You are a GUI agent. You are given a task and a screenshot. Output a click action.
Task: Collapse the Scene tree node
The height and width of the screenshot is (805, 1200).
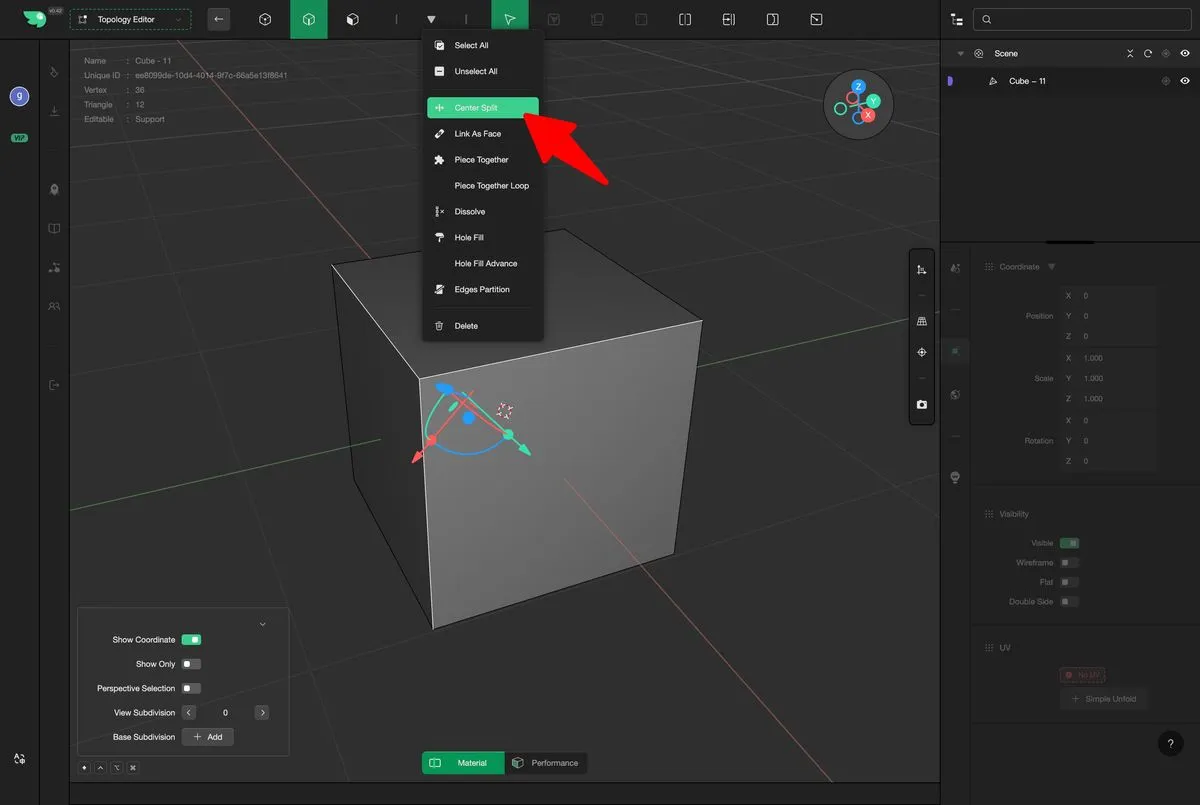tap(961, 54)
